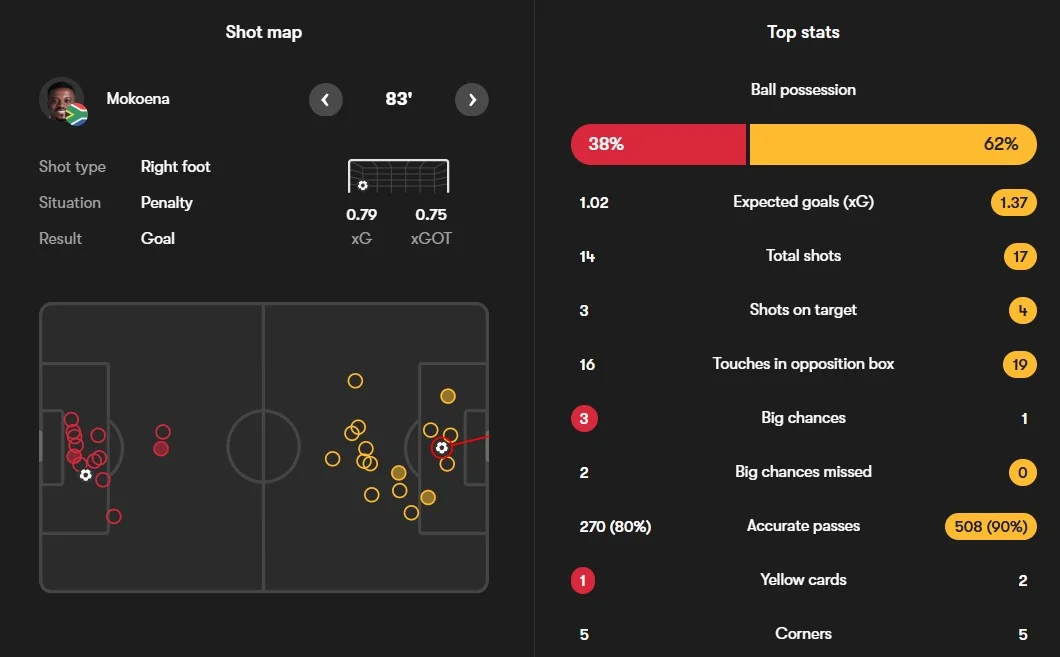1060x657 pixels.
Task: Select the lowest red shot circle in left box
Action: pos(114,516)
